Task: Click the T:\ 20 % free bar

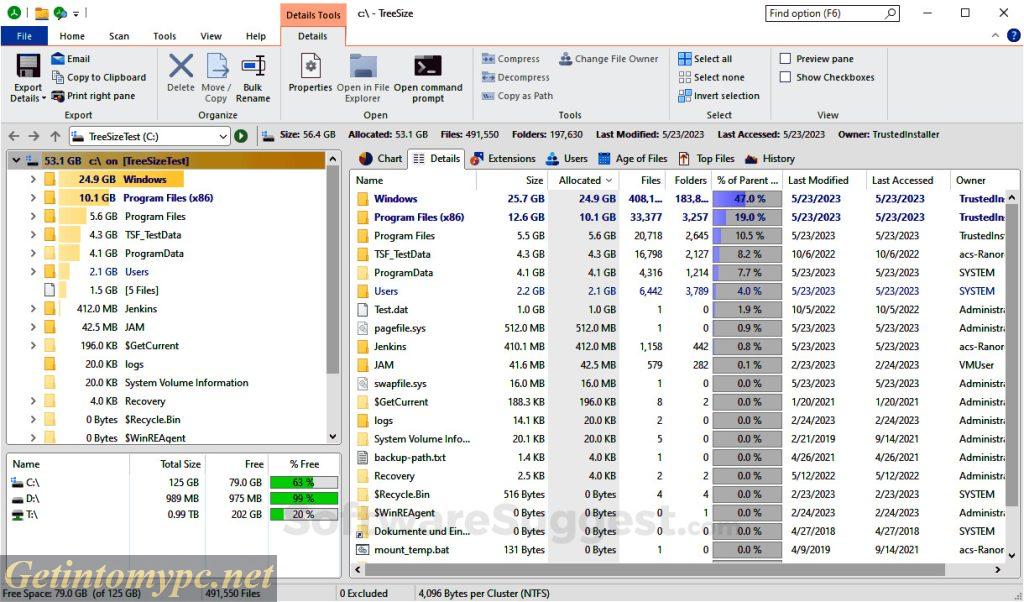Action: pos(304,515)
